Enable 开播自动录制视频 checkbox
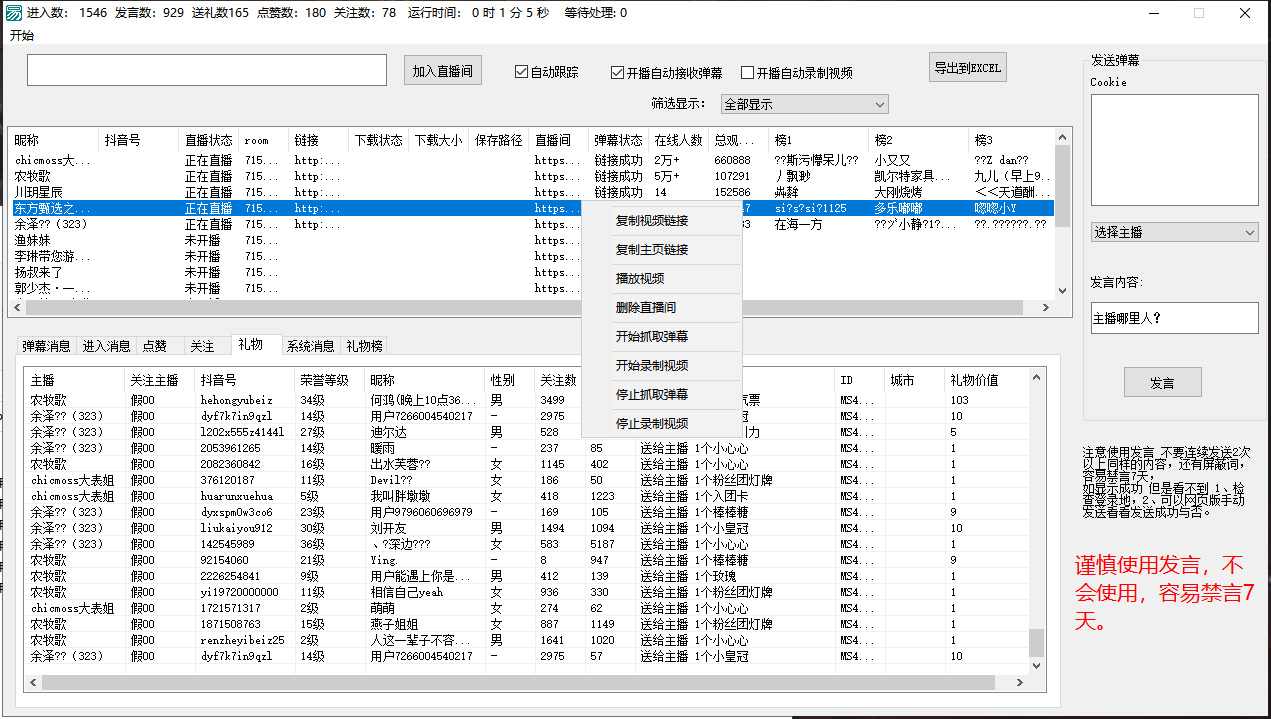Viewport: 1271px width, 719px height. (747, 73)
